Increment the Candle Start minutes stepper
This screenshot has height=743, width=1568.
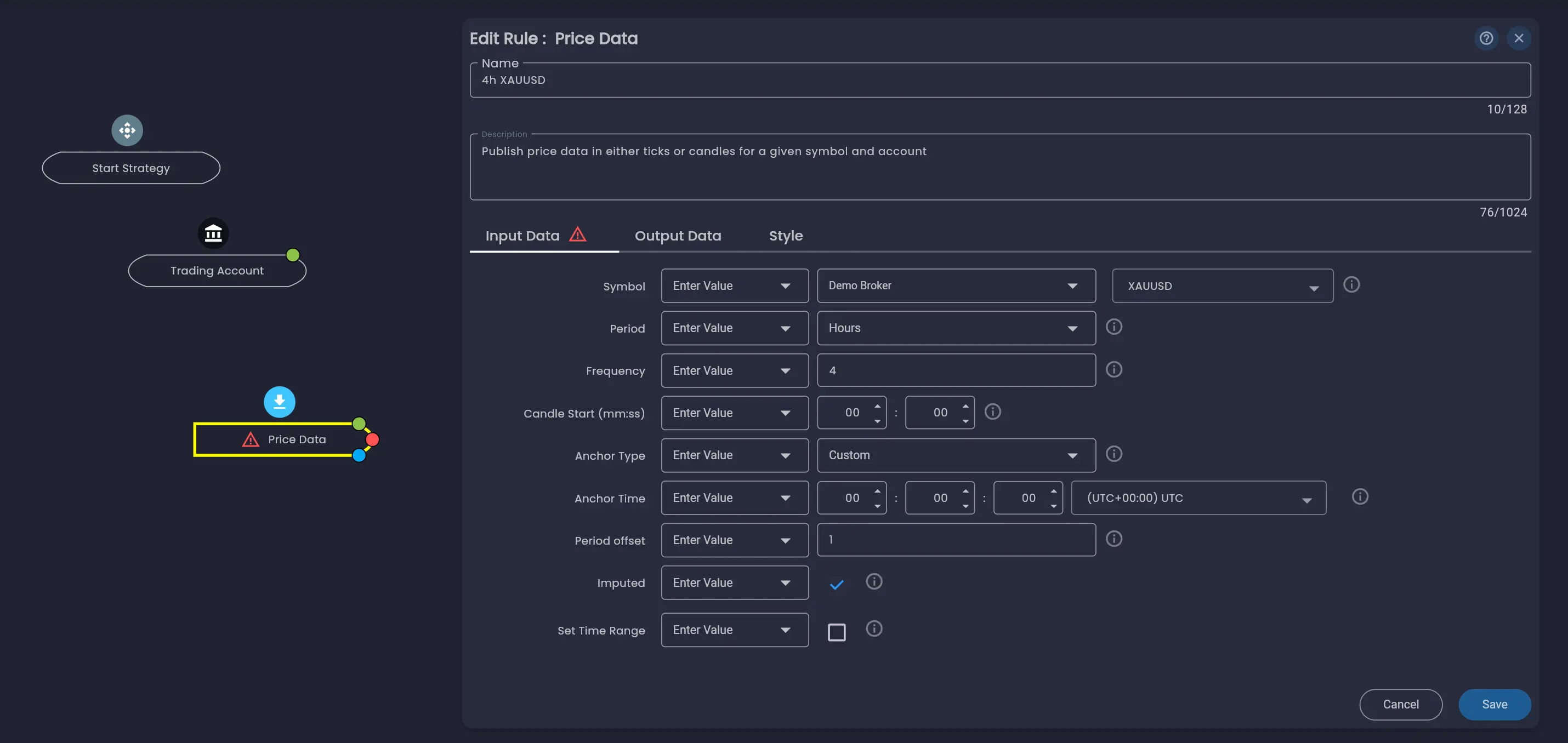(x=877, y=407)
